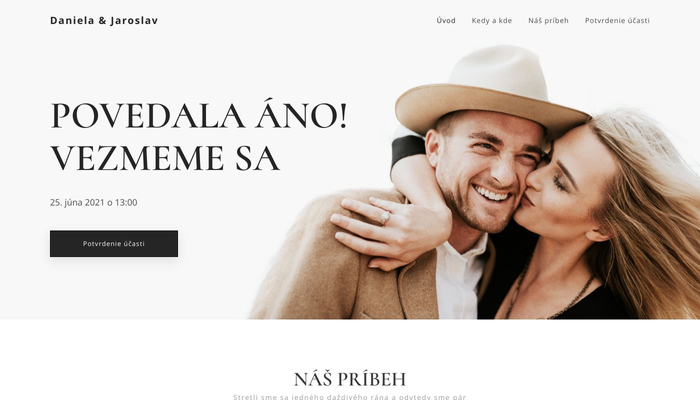This screenshot has height=400, width=700.
Task: Click the woman's closed eye in photo
Action: click(558, 182)
